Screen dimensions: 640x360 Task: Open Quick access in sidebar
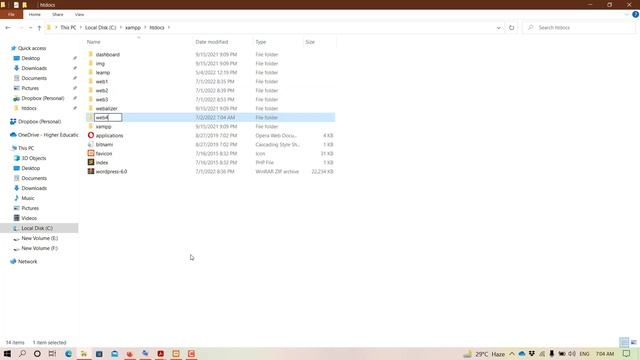tap(32, 48)
